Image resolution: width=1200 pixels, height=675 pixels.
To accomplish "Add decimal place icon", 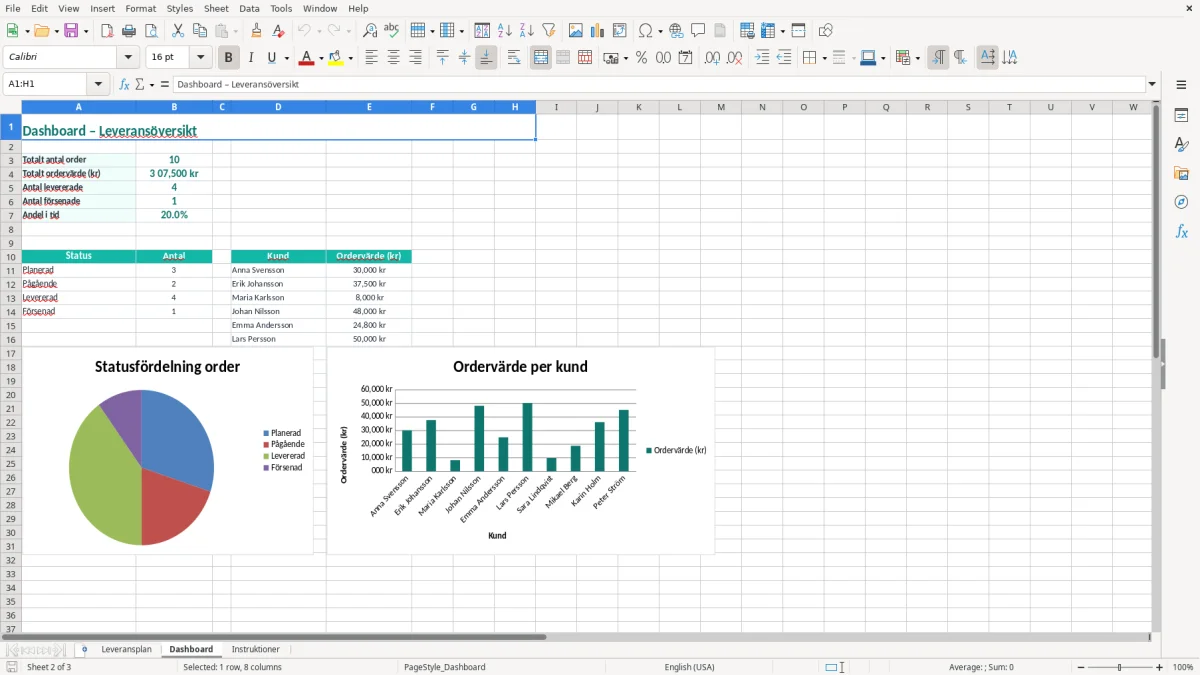I will 713,58.
